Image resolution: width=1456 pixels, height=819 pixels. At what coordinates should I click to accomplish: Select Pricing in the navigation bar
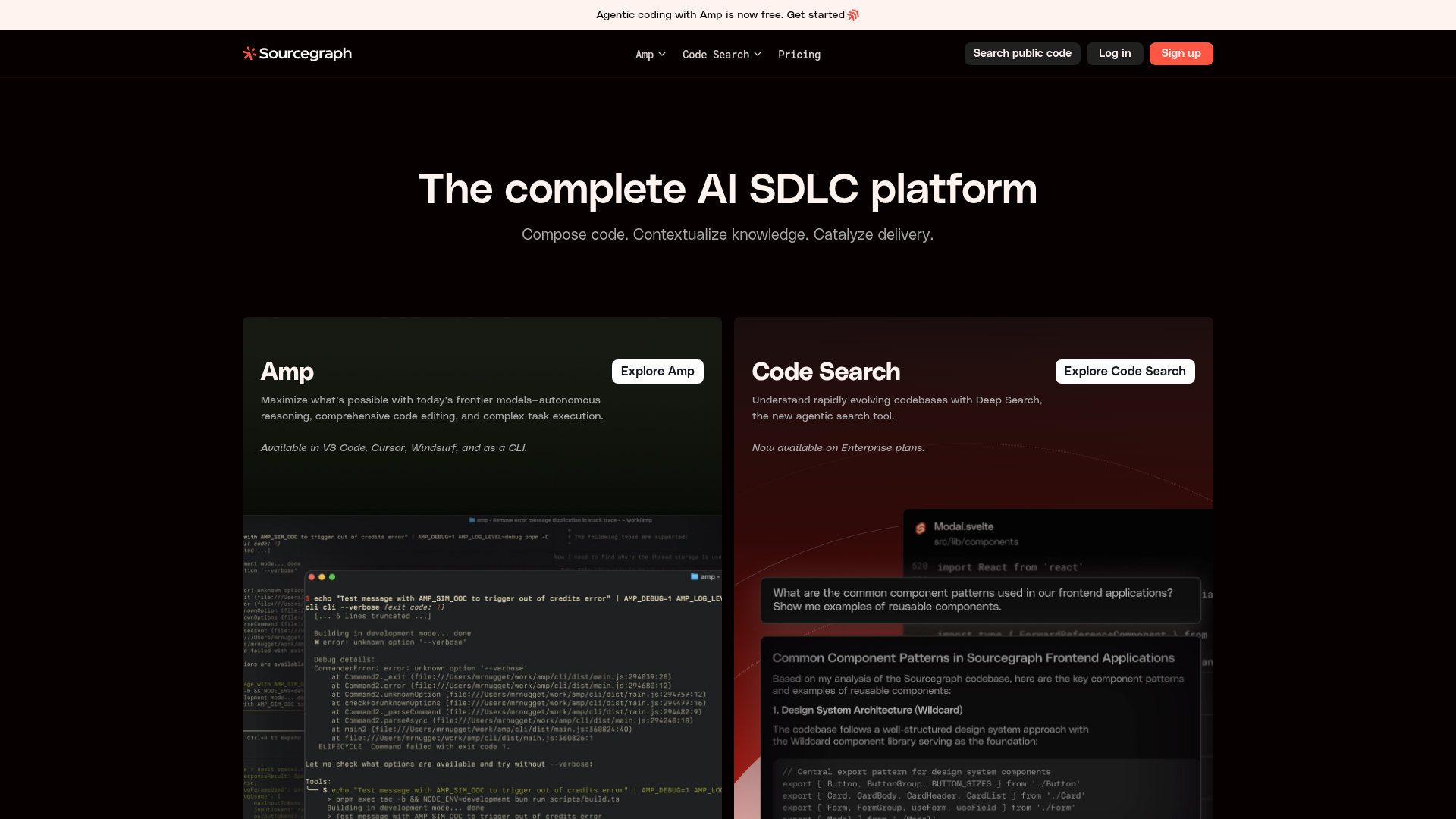click(799, 54)
